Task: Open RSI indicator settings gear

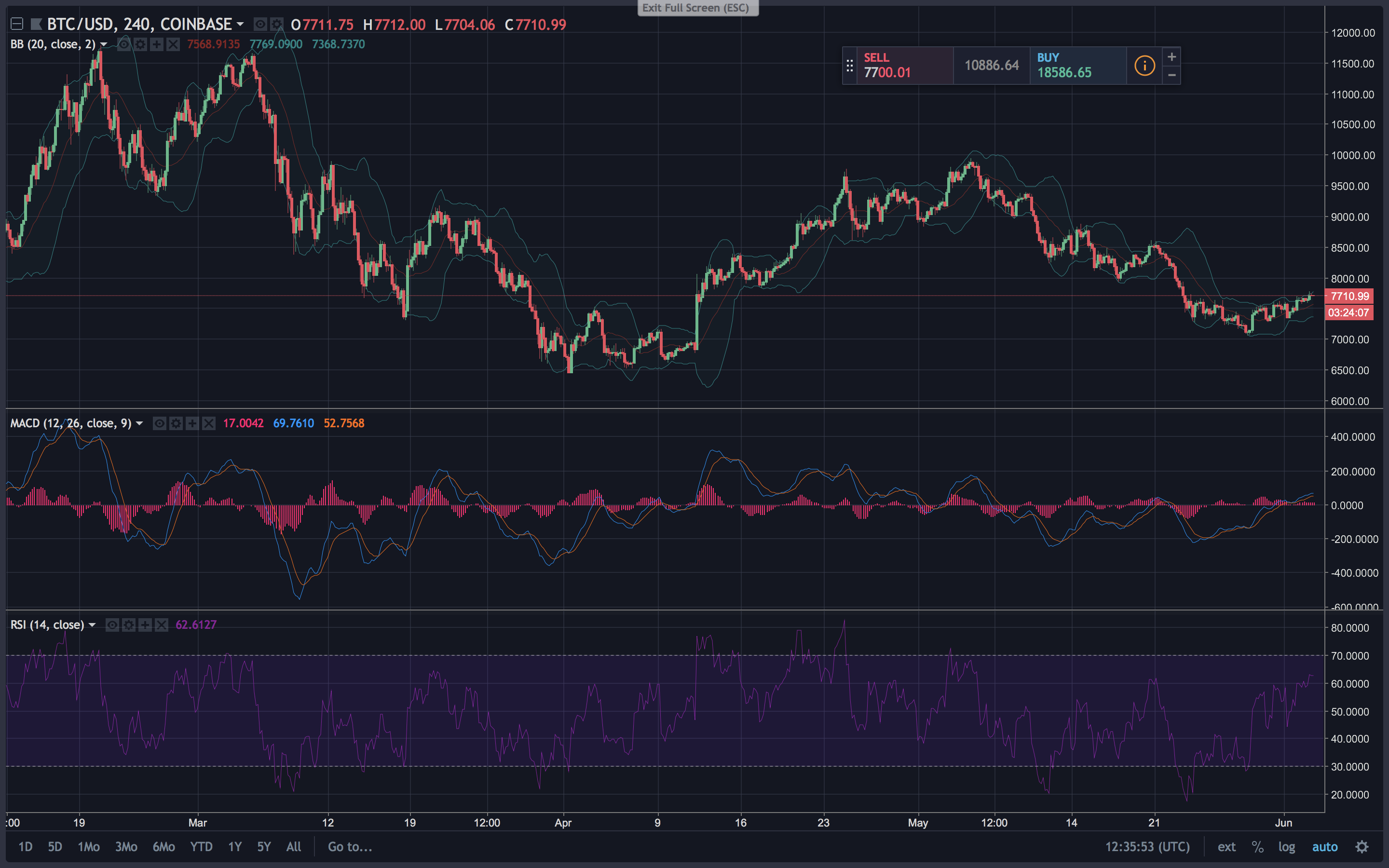Action: [x=129, y=624]
